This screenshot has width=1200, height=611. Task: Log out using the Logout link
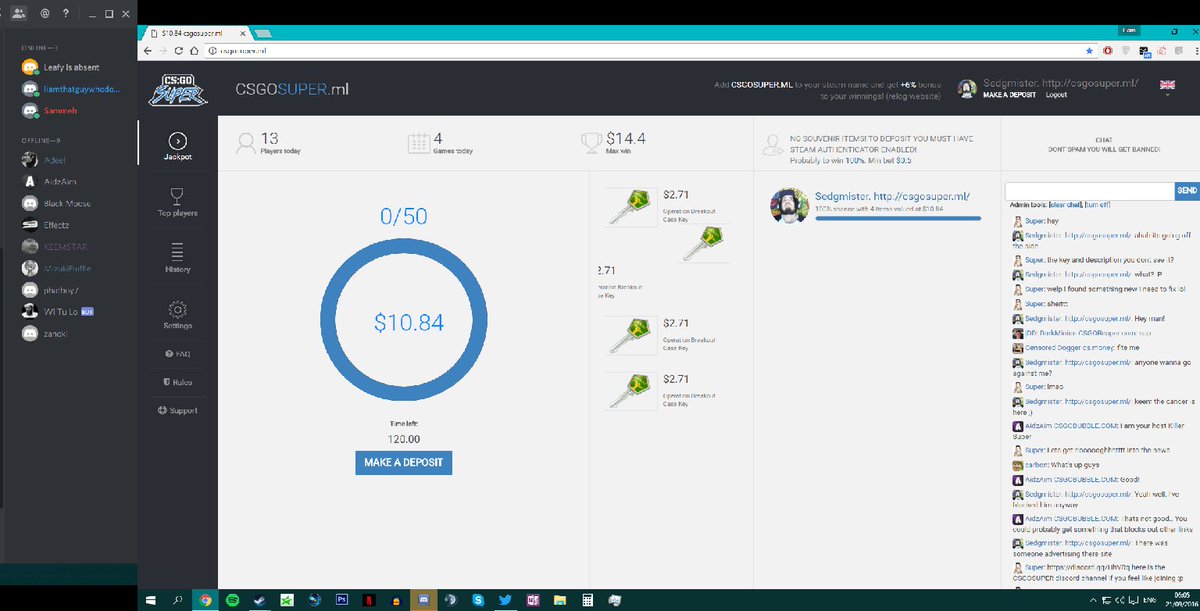click(1056, 95)
